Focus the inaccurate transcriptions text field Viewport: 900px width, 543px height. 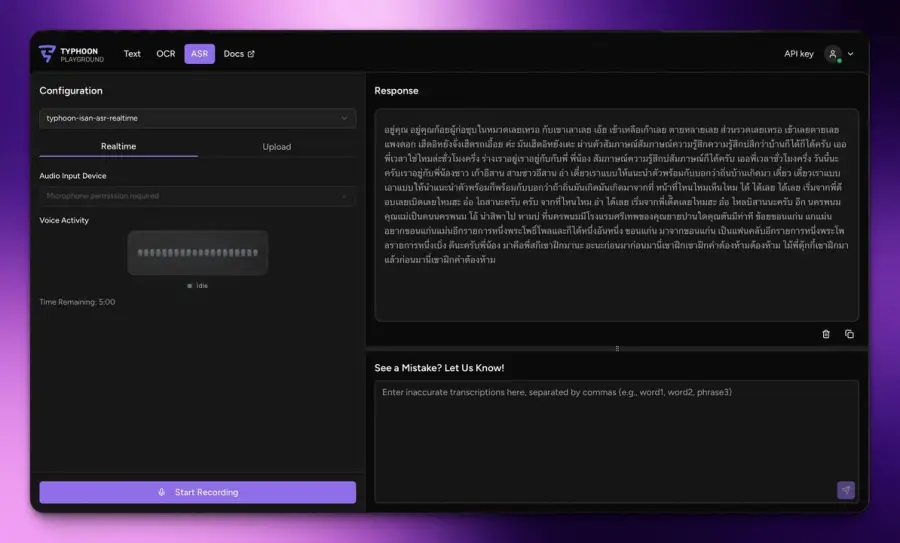point(616,441)
